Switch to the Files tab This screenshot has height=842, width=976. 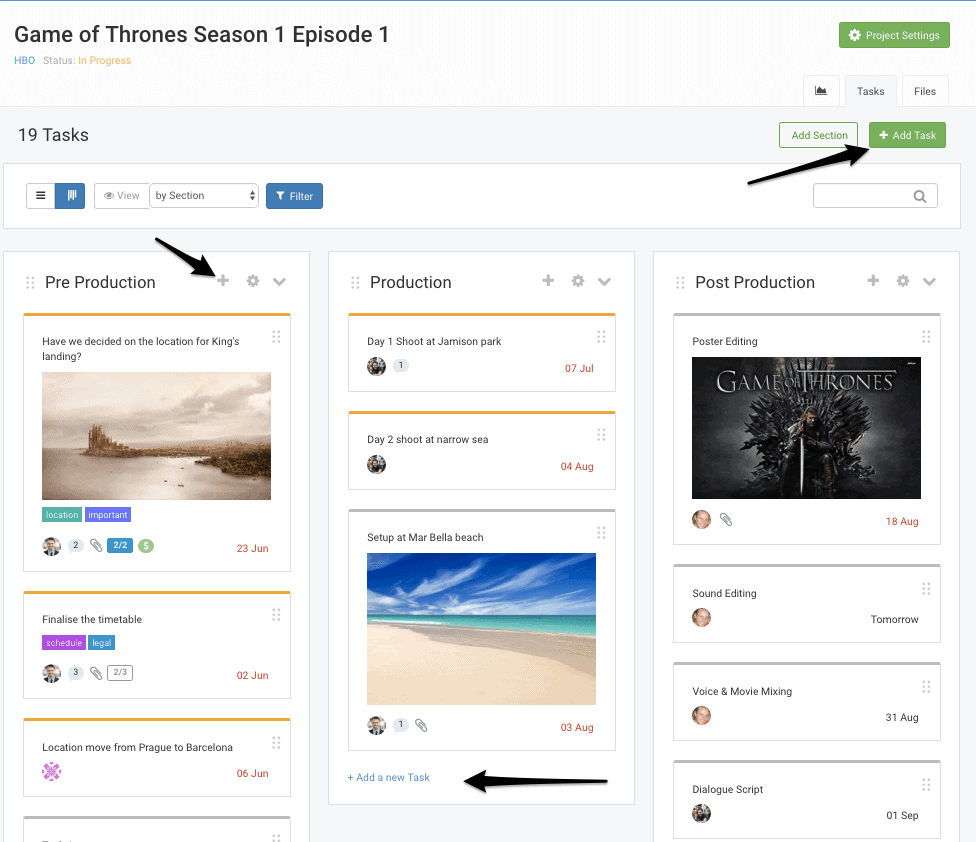point(924,90)
